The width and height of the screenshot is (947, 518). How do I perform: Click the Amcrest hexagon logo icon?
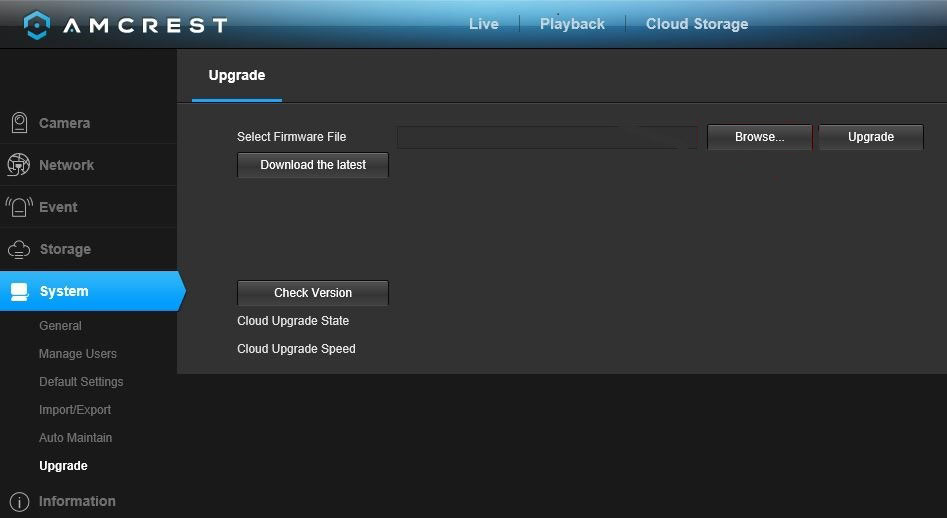(x=36, y=25)
